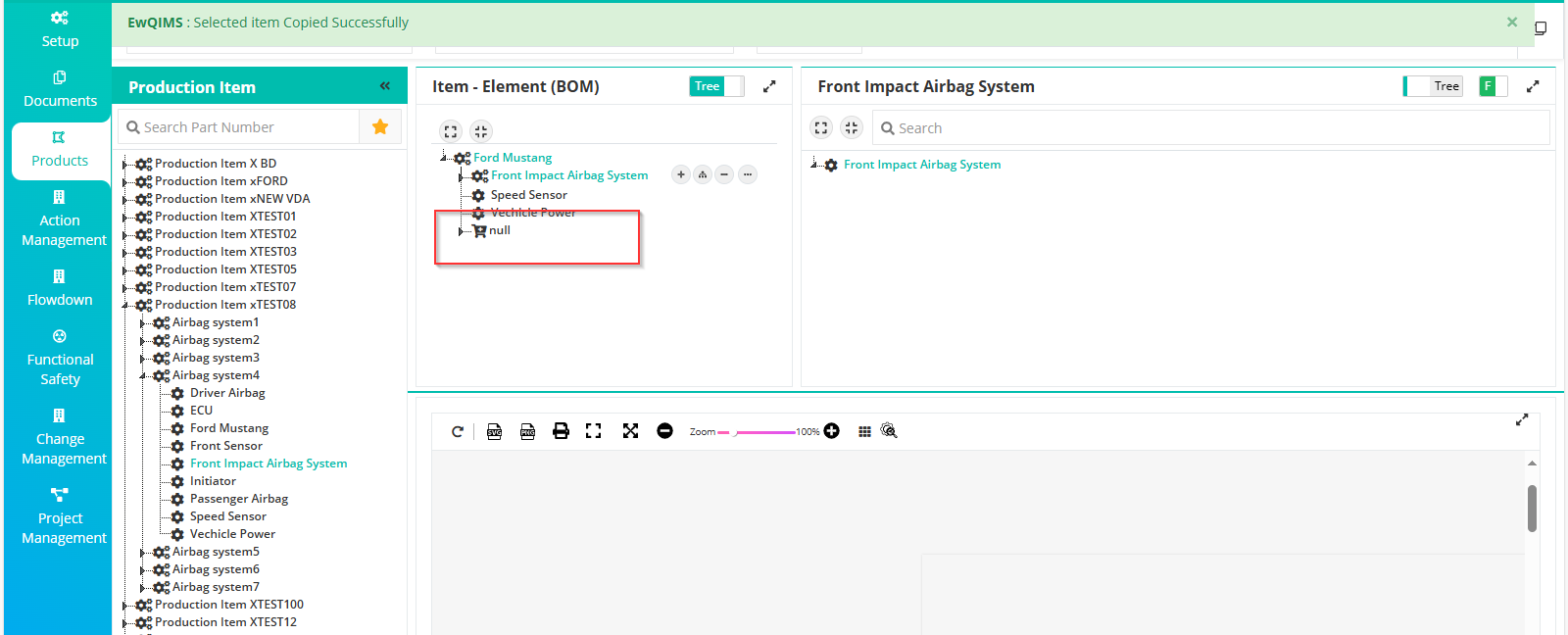Expand Production Item xFORD node
The image size is (1568, 635).
pos(125,182)
